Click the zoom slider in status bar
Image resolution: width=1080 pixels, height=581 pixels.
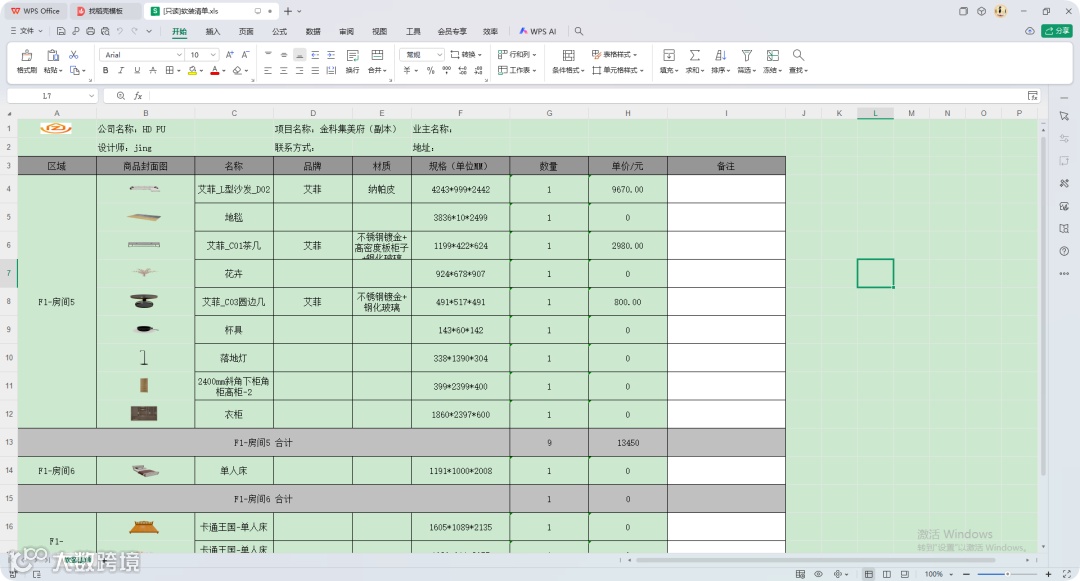tap(1007, 573)
